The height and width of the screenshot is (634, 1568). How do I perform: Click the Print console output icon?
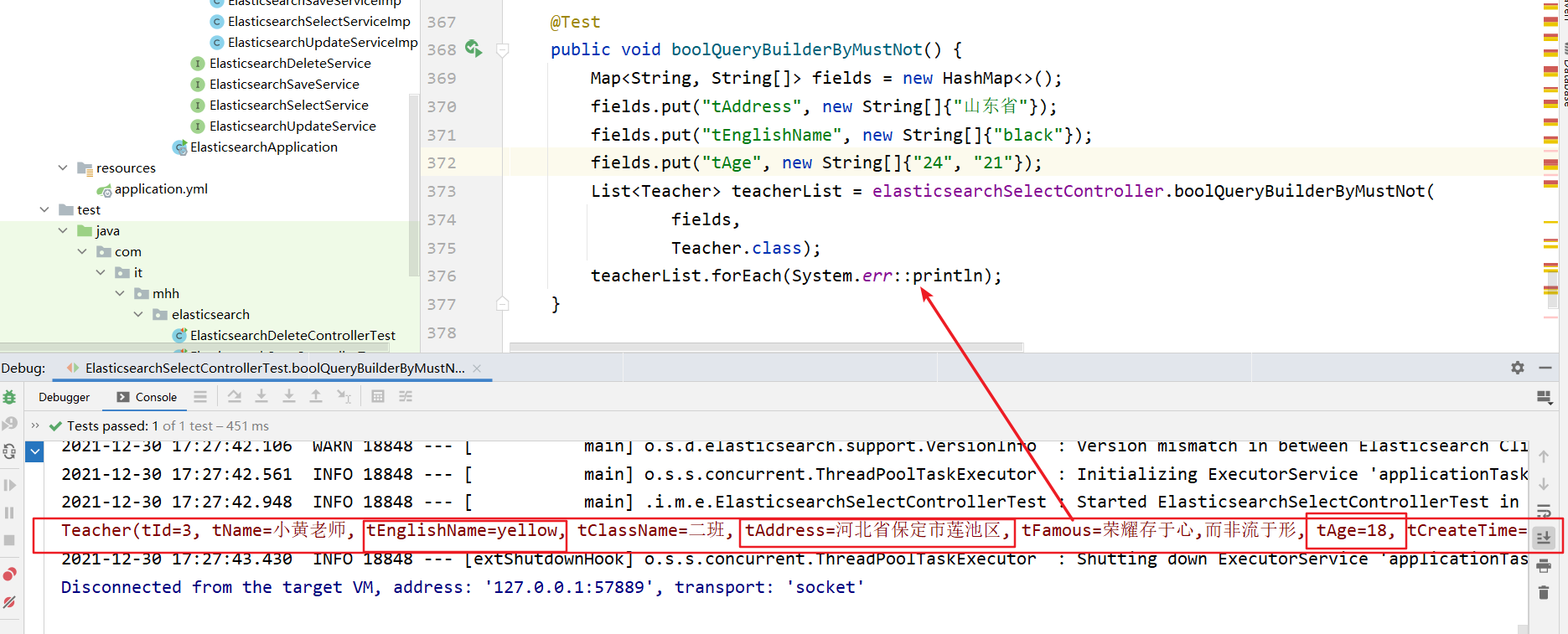coord(1544,566)
